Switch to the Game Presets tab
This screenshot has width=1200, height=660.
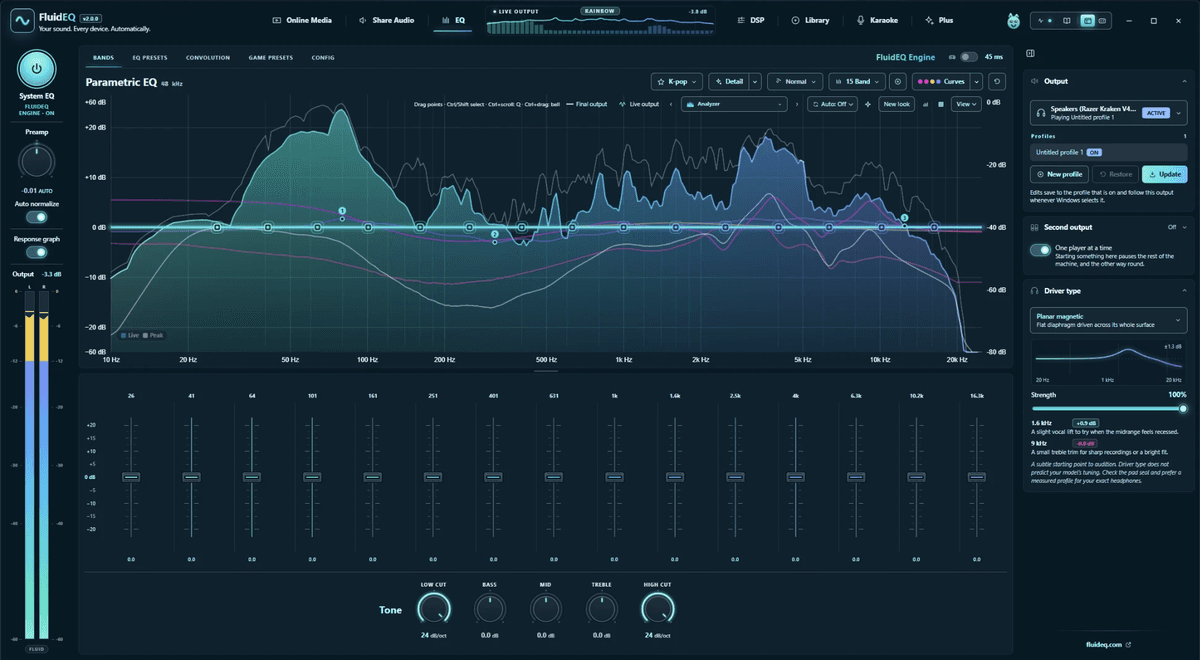[x=271, y=57]
